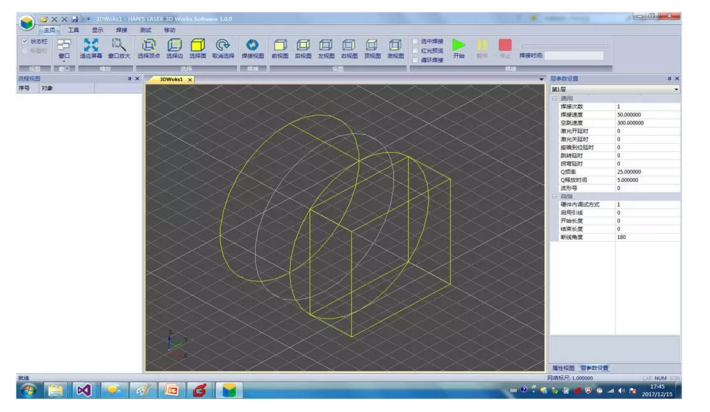Open the 工具 ribbon tab

(73, 30)
